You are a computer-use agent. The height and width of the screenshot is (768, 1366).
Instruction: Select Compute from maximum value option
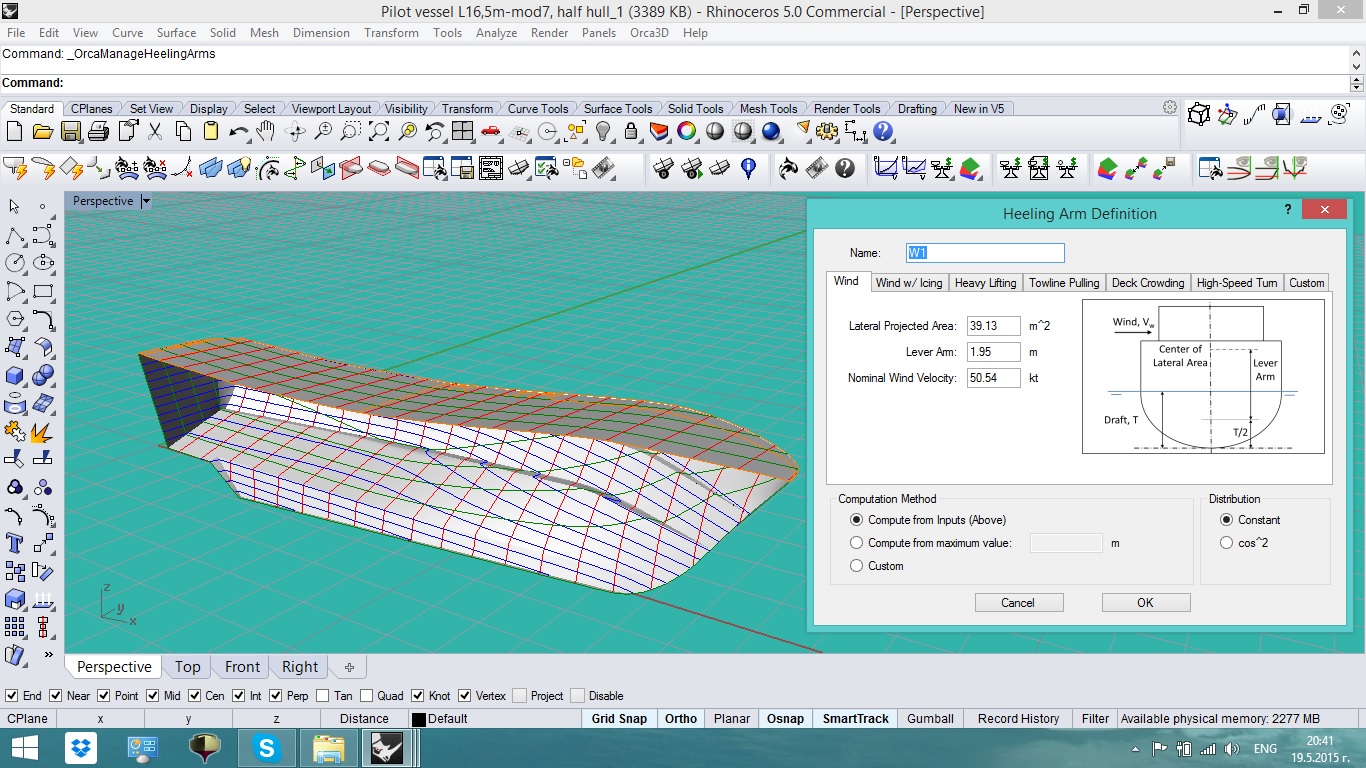pos(856,543)
